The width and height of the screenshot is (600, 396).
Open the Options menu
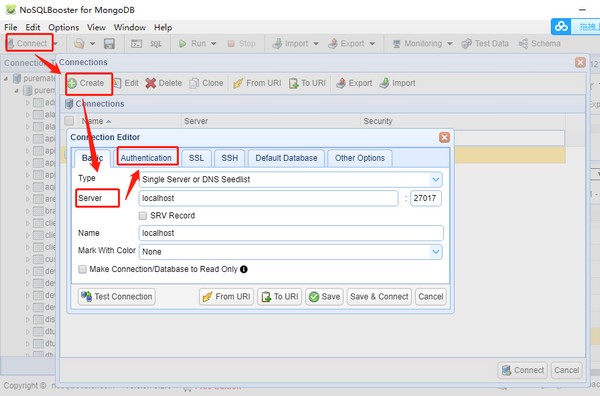pos(64,28)
